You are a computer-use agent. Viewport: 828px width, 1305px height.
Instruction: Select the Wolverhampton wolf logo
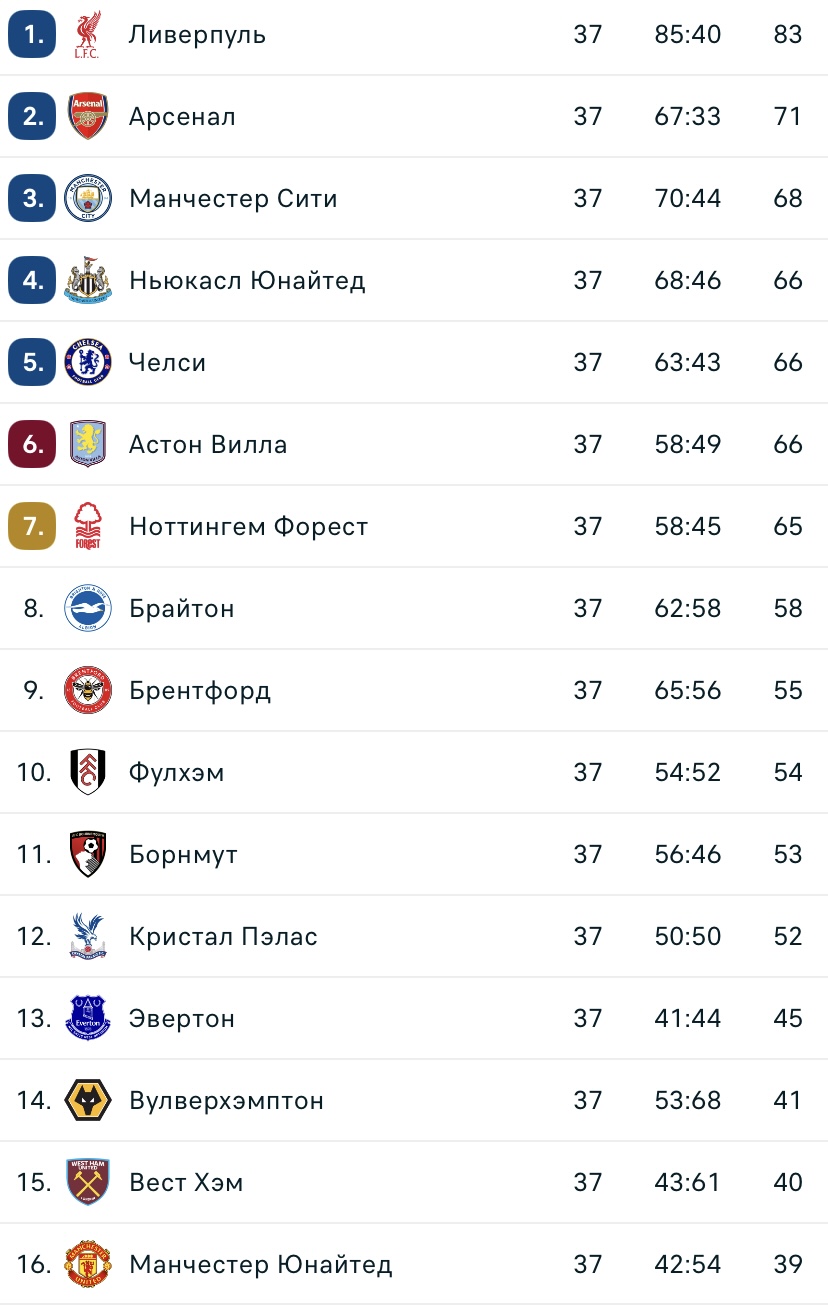tap(88, 1101)
